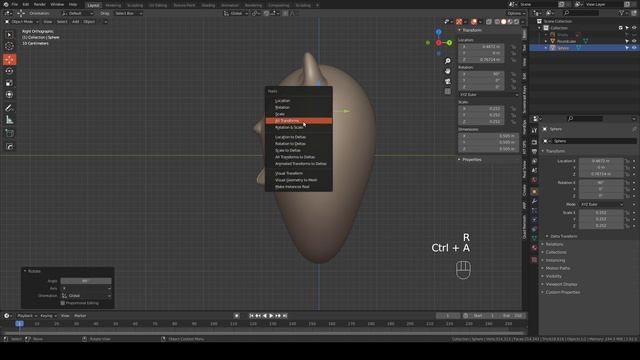640x360 pixels.
Task: Choose All Transforms in Apply menu
Action: [x=298, y=121]
